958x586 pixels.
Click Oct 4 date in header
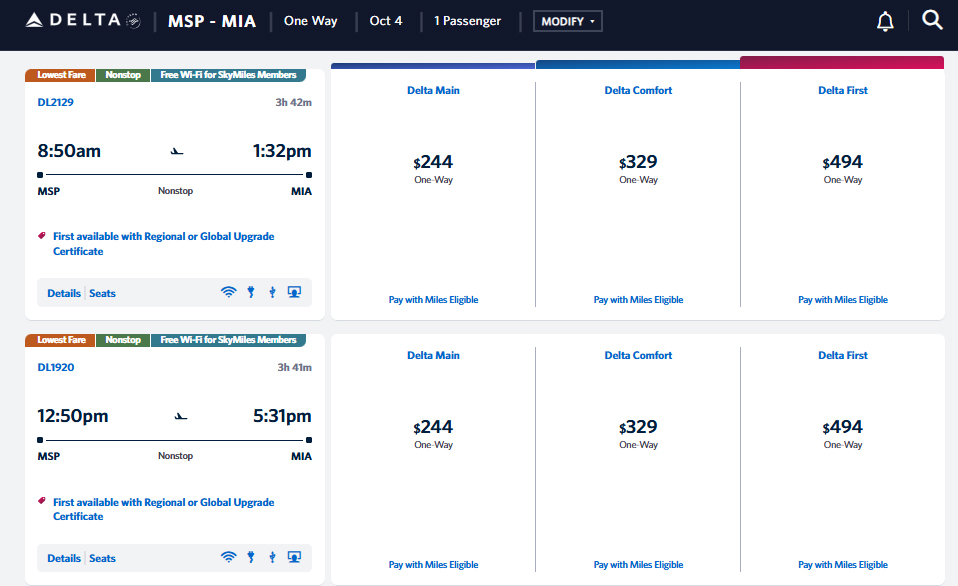point(386,21)
